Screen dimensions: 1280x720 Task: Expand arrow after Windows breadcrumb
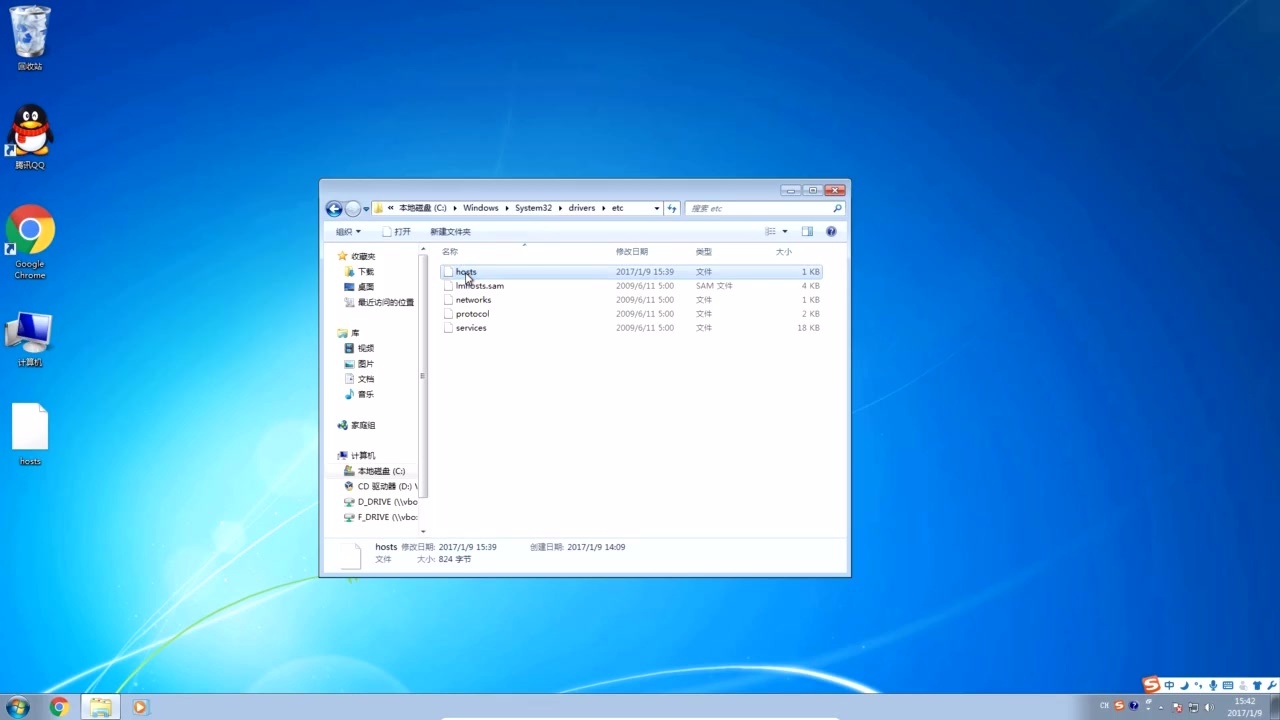pyautogui.click(x=506, y=208)
